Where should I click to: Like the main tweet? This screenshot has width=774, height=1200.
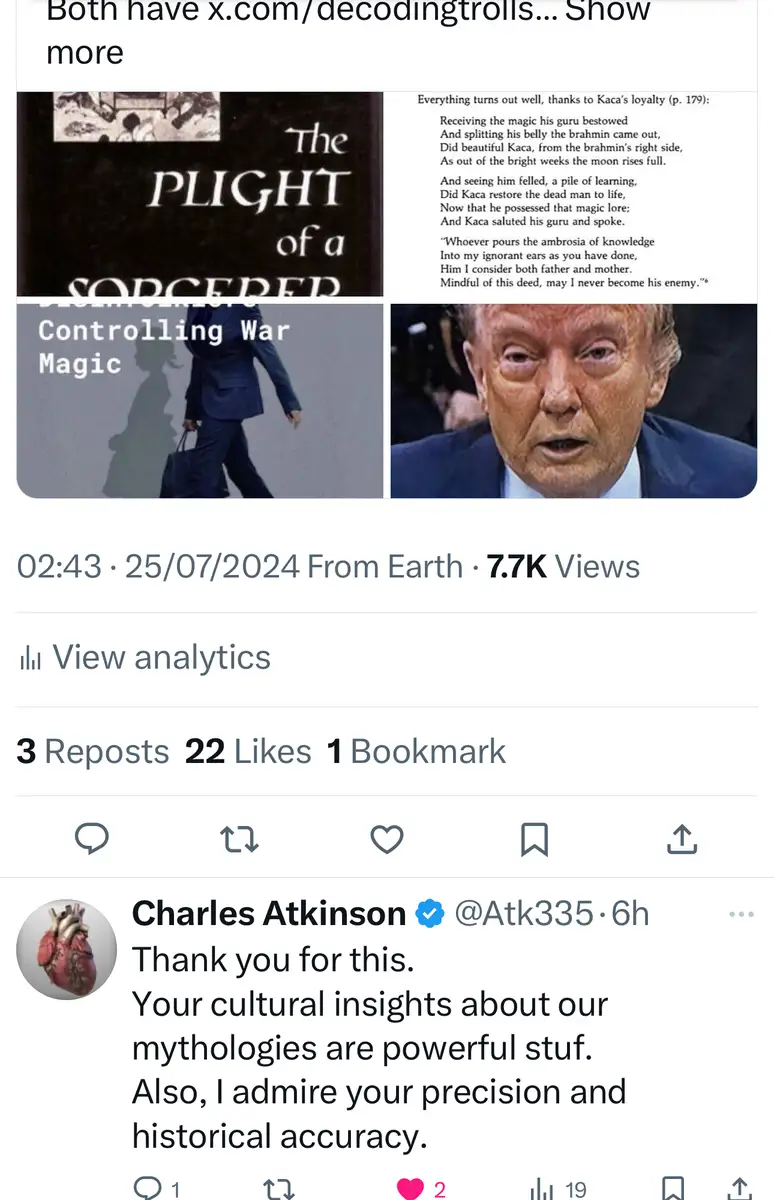click(387, 840)
